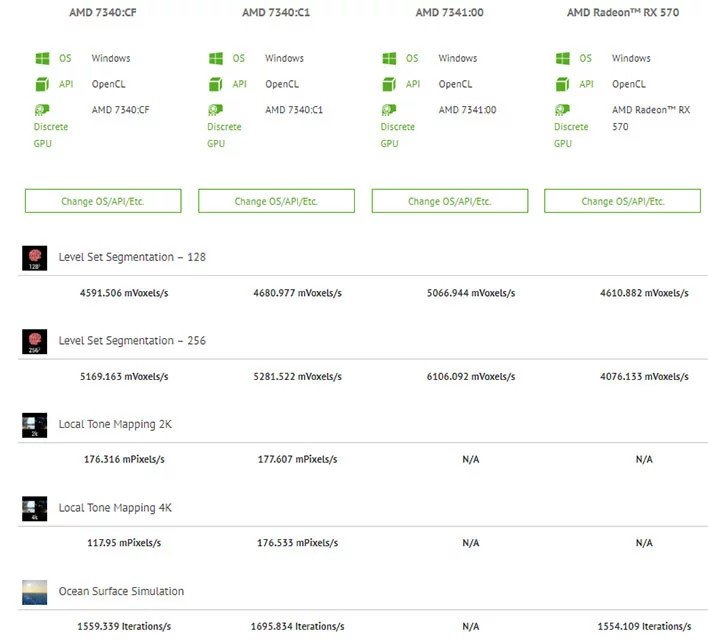Click the Ocean Surface Simulation test title

click(x=121, y=592)
